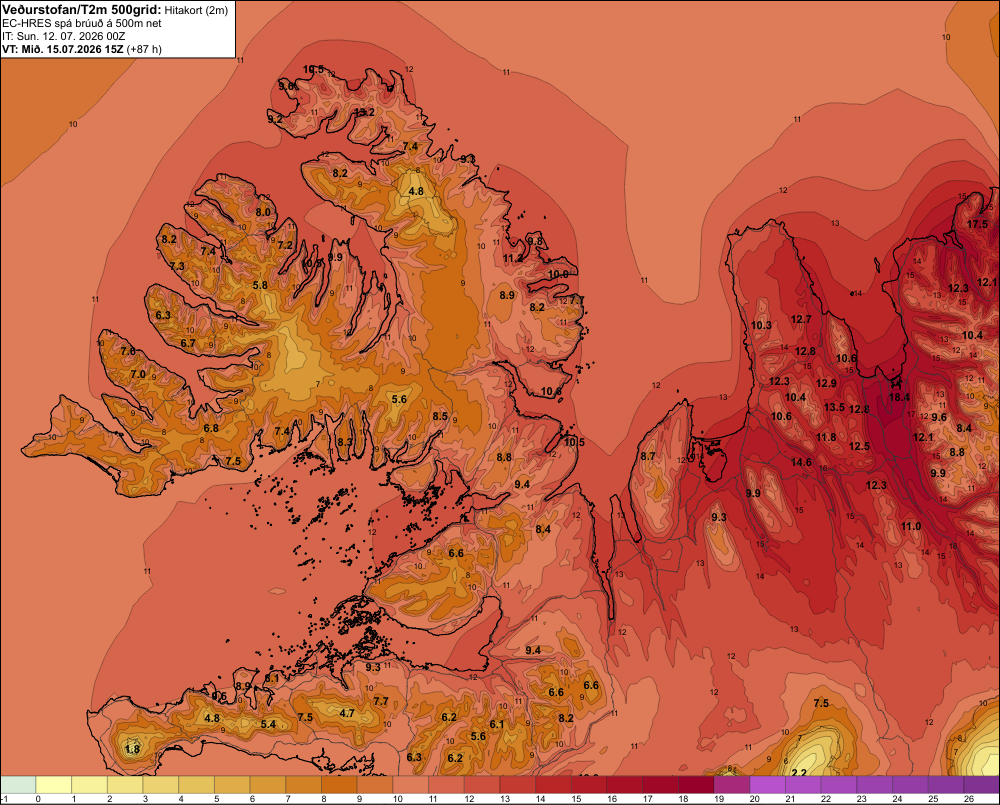The height and width of the screenshot is (805, 1000).
Task: Select the 8.3 temperature value
Action: point(345,441)
